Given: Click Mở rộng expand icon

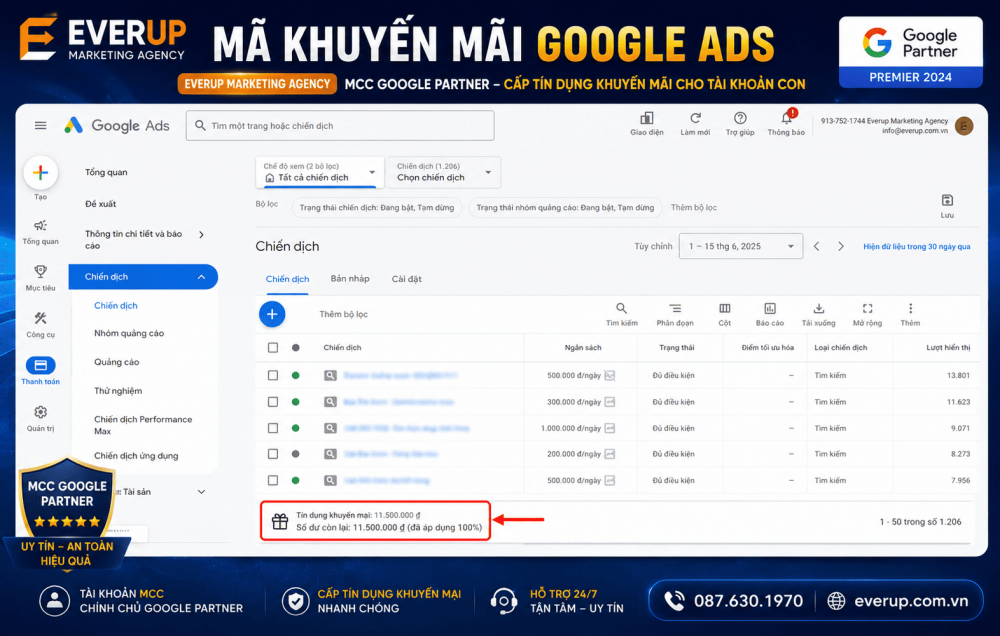Looking at the screenshot, I should (x=867, y=309).
